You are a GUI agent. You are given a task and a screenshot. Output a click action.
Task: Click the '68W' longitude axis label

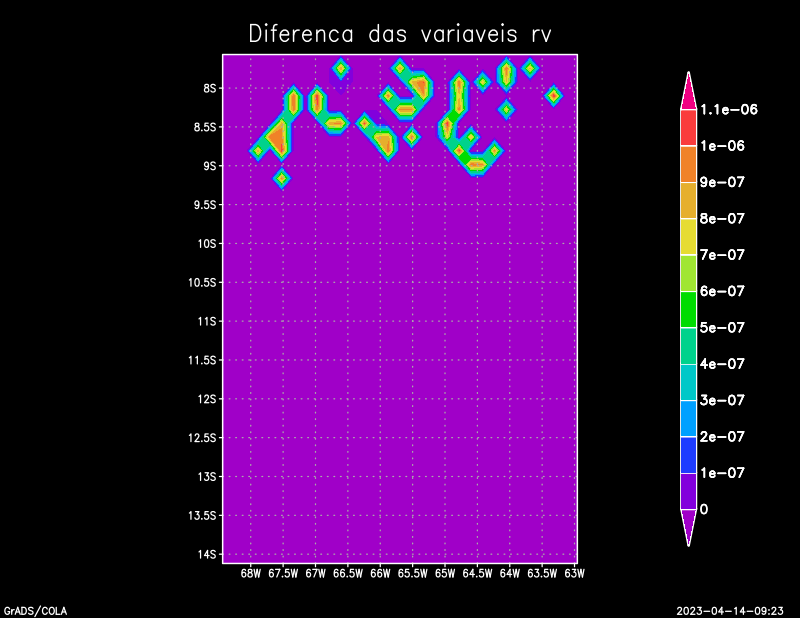[x=251, y=574]
